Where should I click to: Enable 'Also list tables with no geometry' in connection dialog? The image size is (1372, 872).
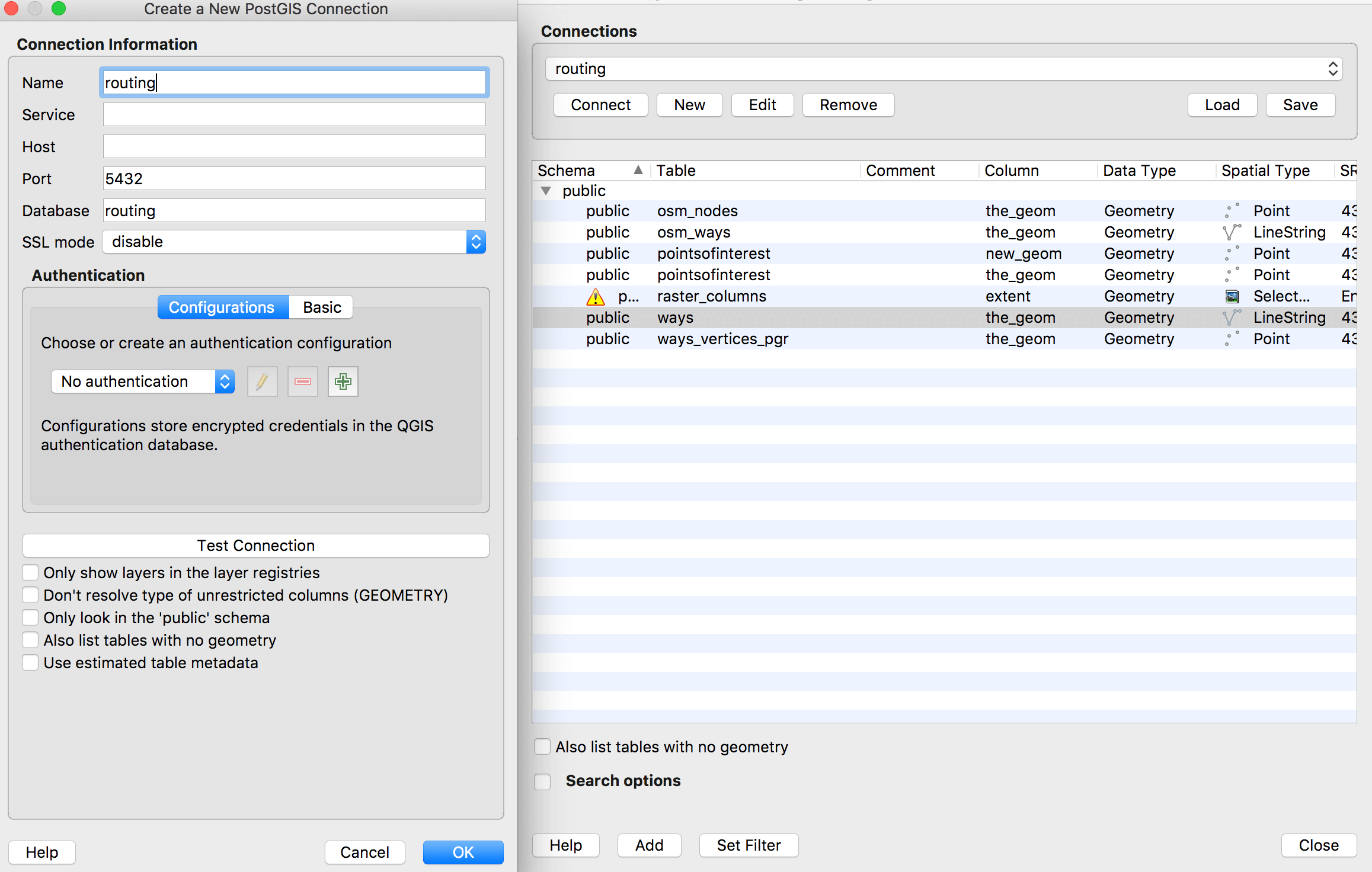coord(30,640)
